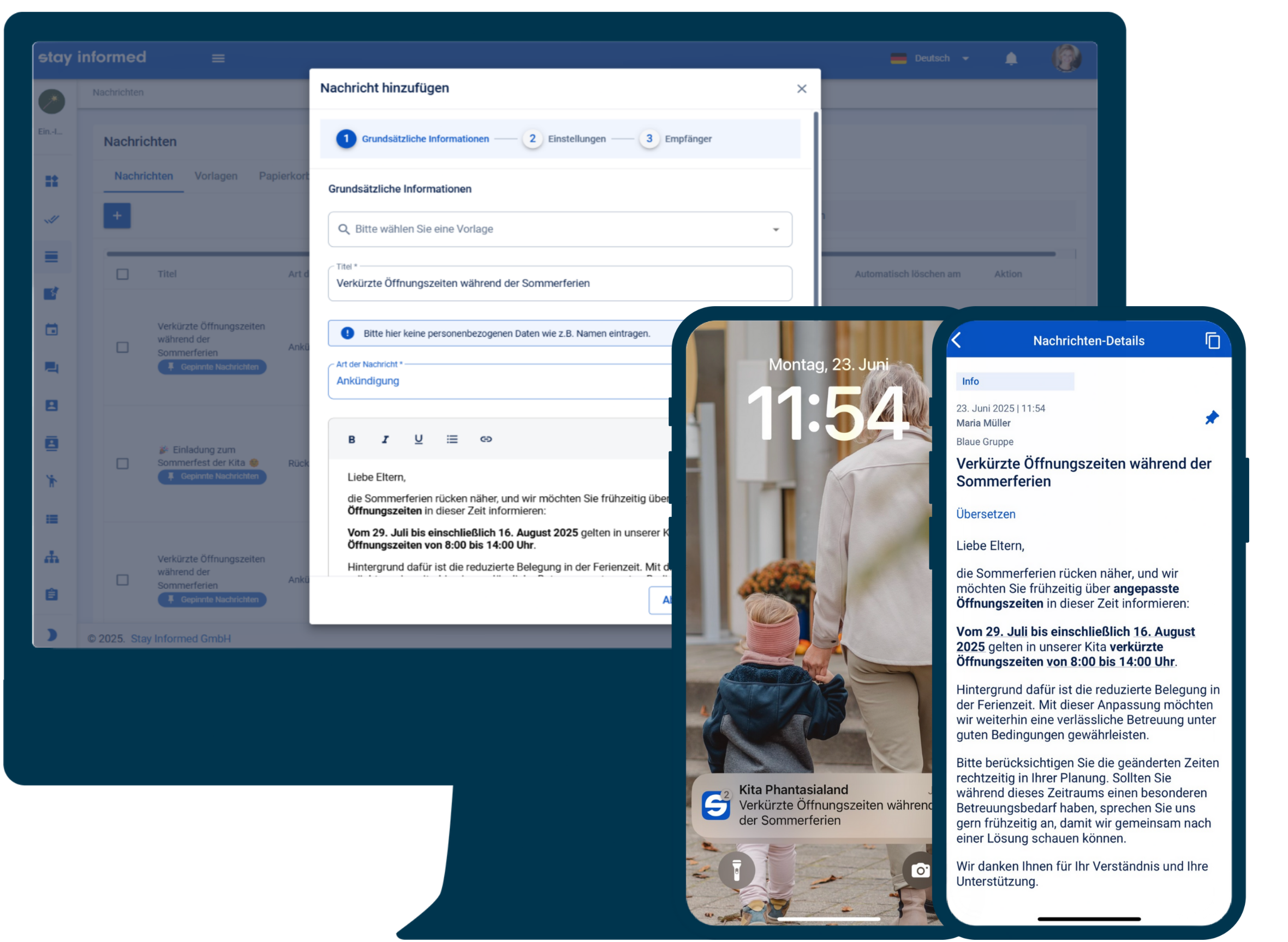The height and width of the screenshot is (942, 1288).
Task: Tap the Übersetzen link on phone
Action: pyautogui.click(x=986, y=514)
